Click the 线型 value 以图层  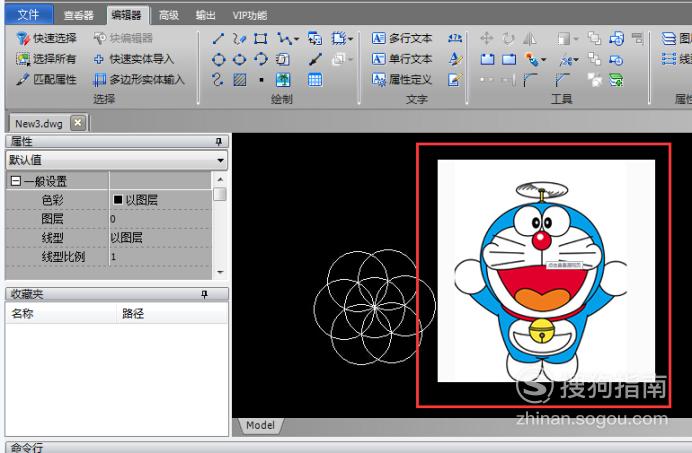point(160,238)
